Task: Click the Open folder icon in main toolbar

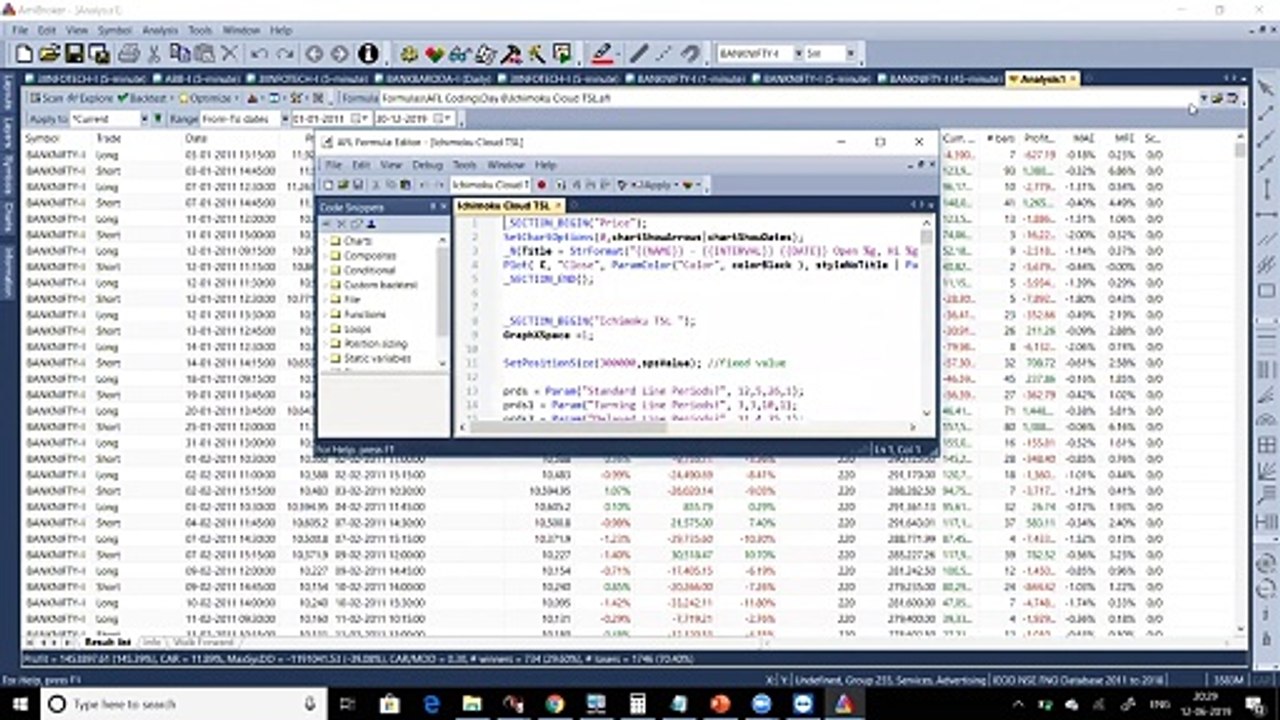Action: [49, 53]
